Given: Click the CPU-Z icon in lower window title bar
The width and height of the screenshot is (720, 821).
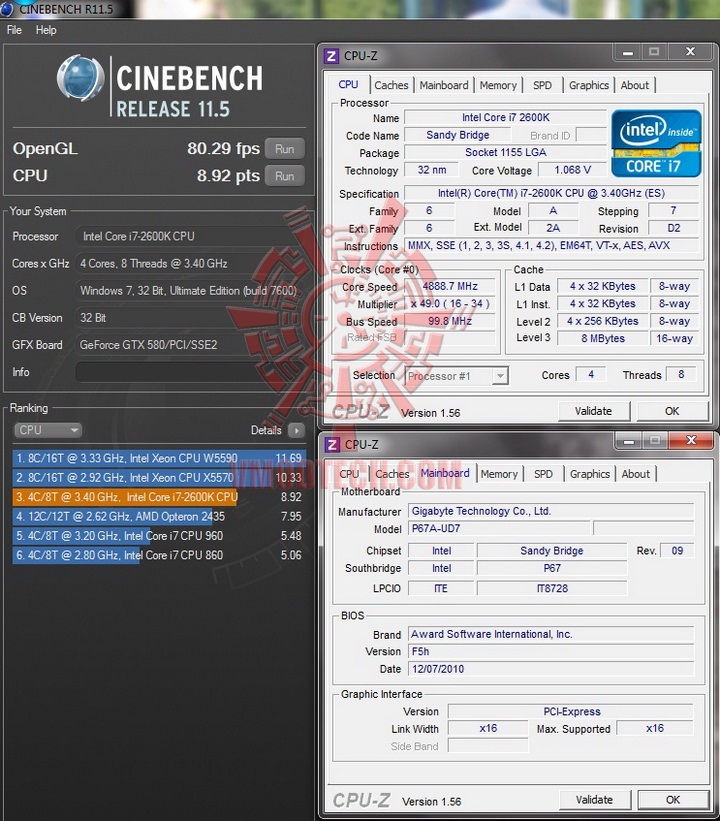Looking at the screenshot, I should coord(332,445).
